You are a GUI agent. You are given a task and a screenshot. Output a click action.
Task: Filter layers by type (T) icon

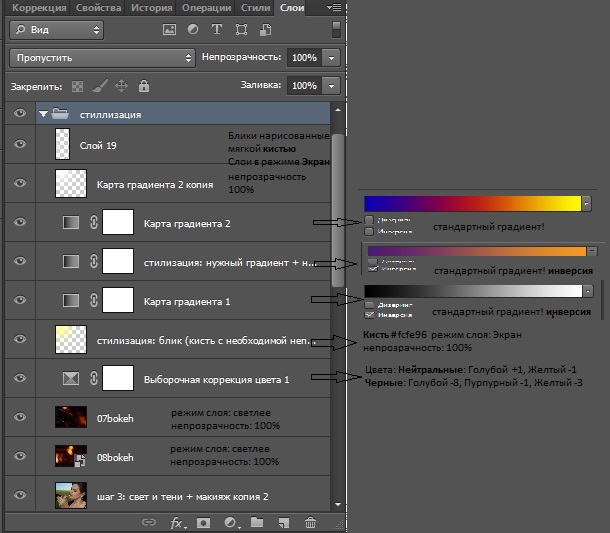(x=217, y=30)
